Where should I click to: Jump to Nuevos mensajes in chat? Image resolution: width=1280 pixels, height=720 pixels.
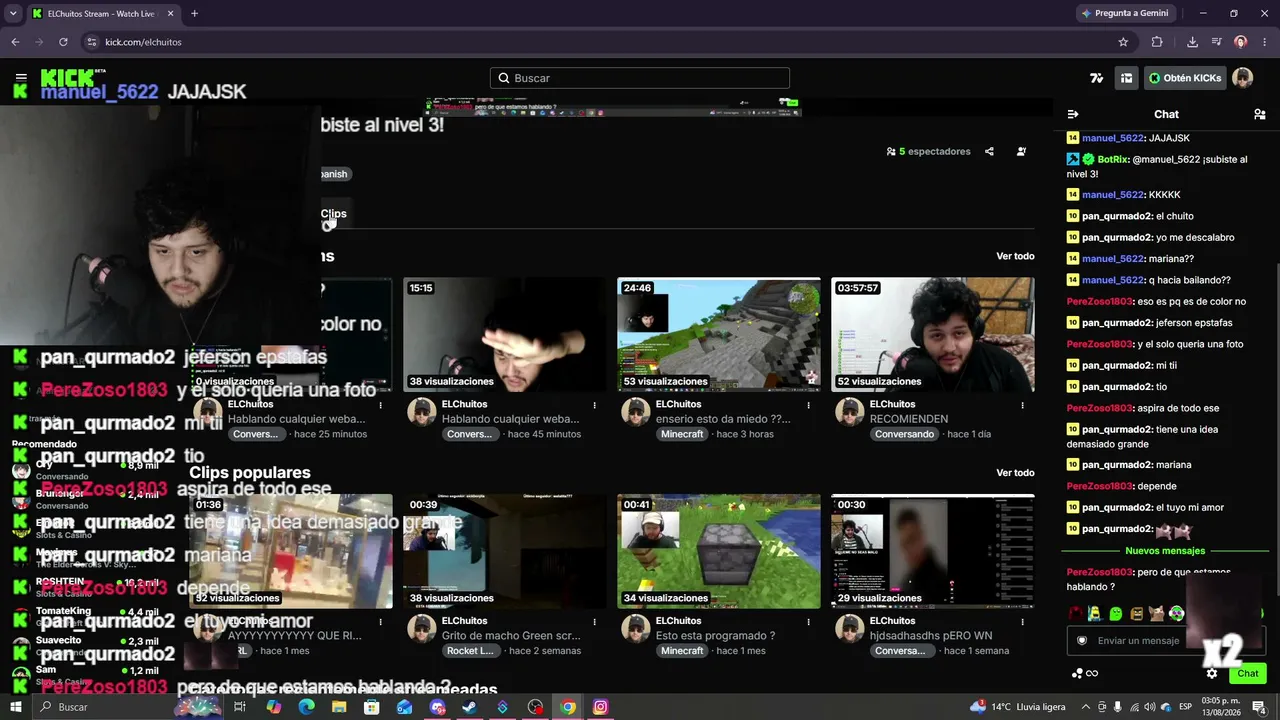tap(1165, 551)
